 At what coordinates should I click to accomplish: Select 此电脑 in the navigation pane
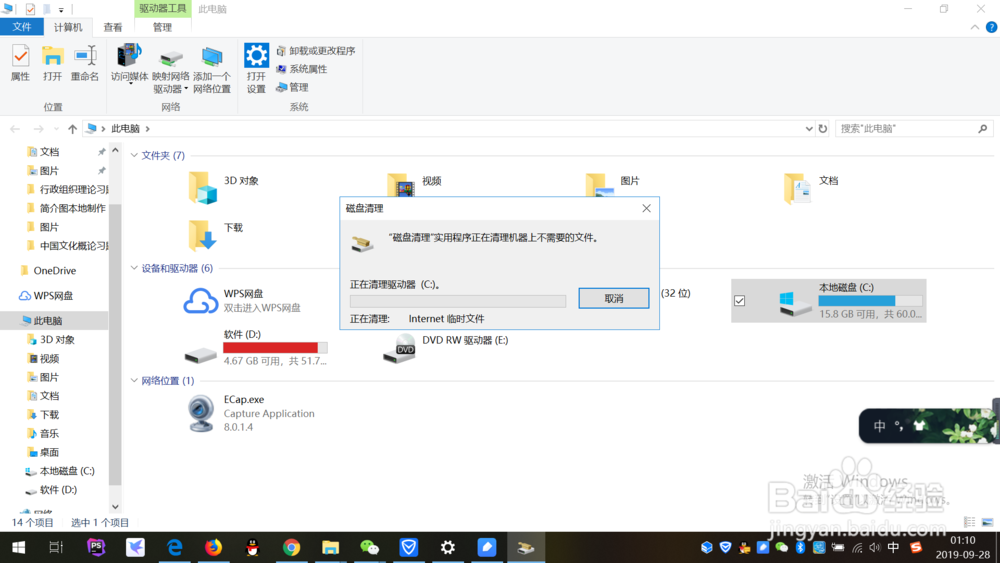48,321
